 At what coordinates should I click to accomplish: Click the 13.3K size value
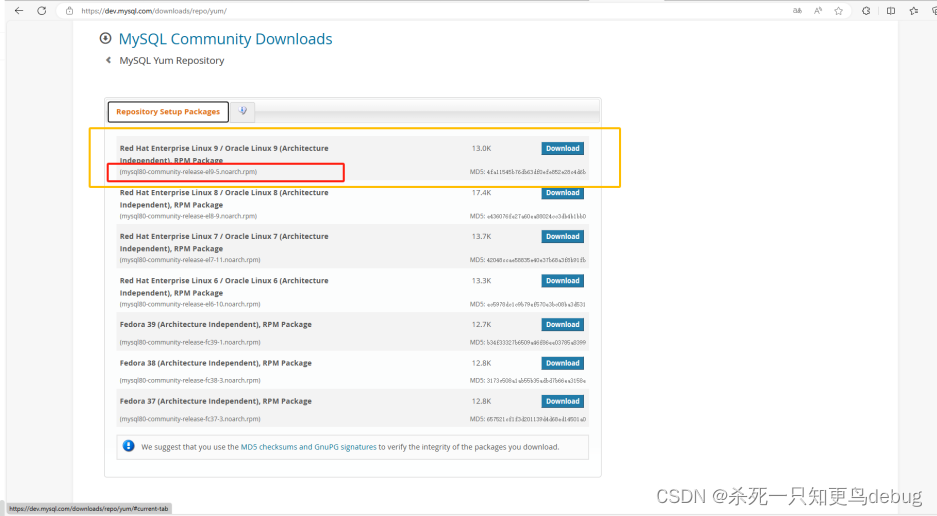[481, 280]
